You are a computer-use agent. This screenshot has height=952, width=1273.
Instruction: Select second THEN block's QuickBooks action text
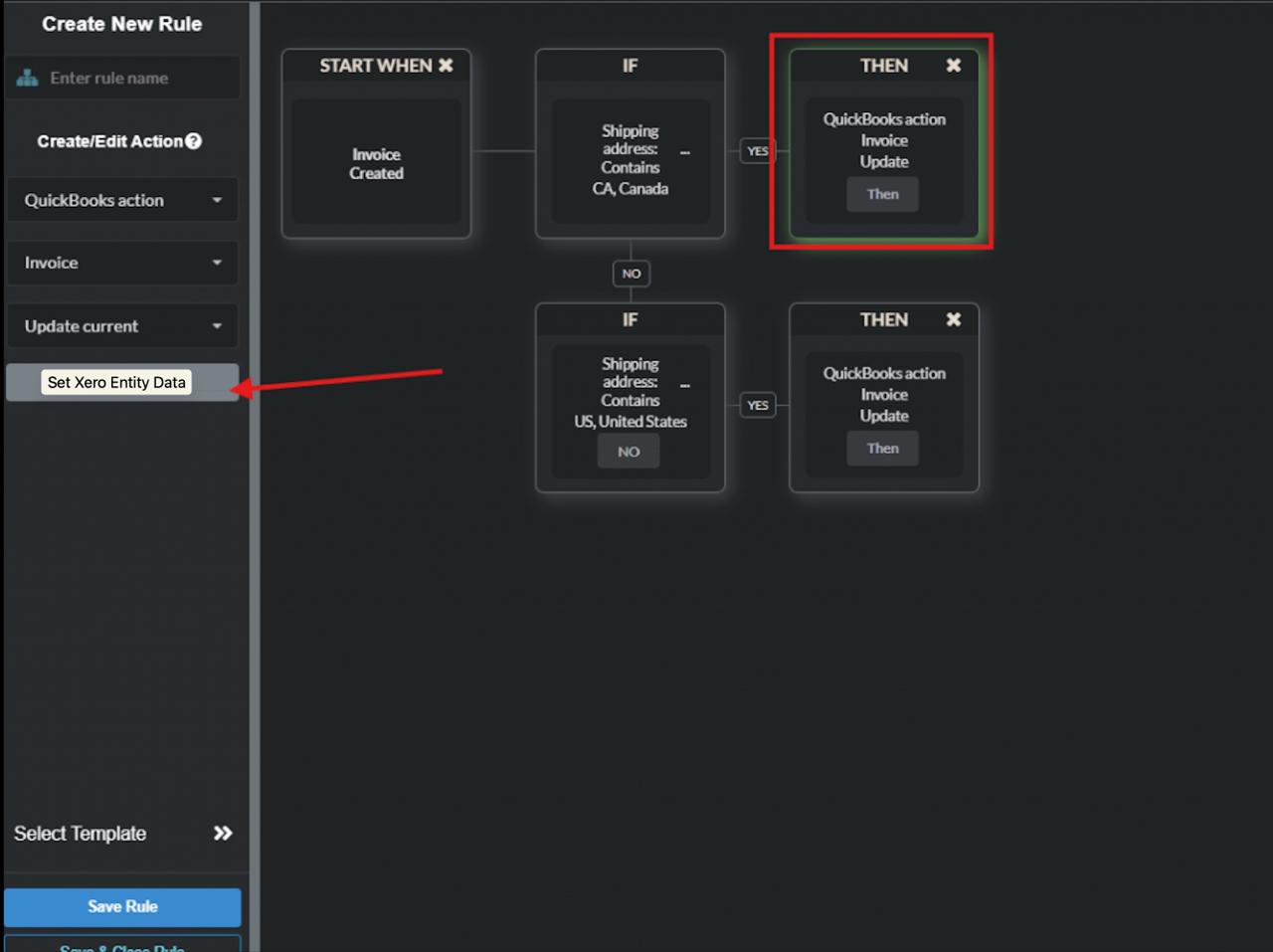pos(884,373)
